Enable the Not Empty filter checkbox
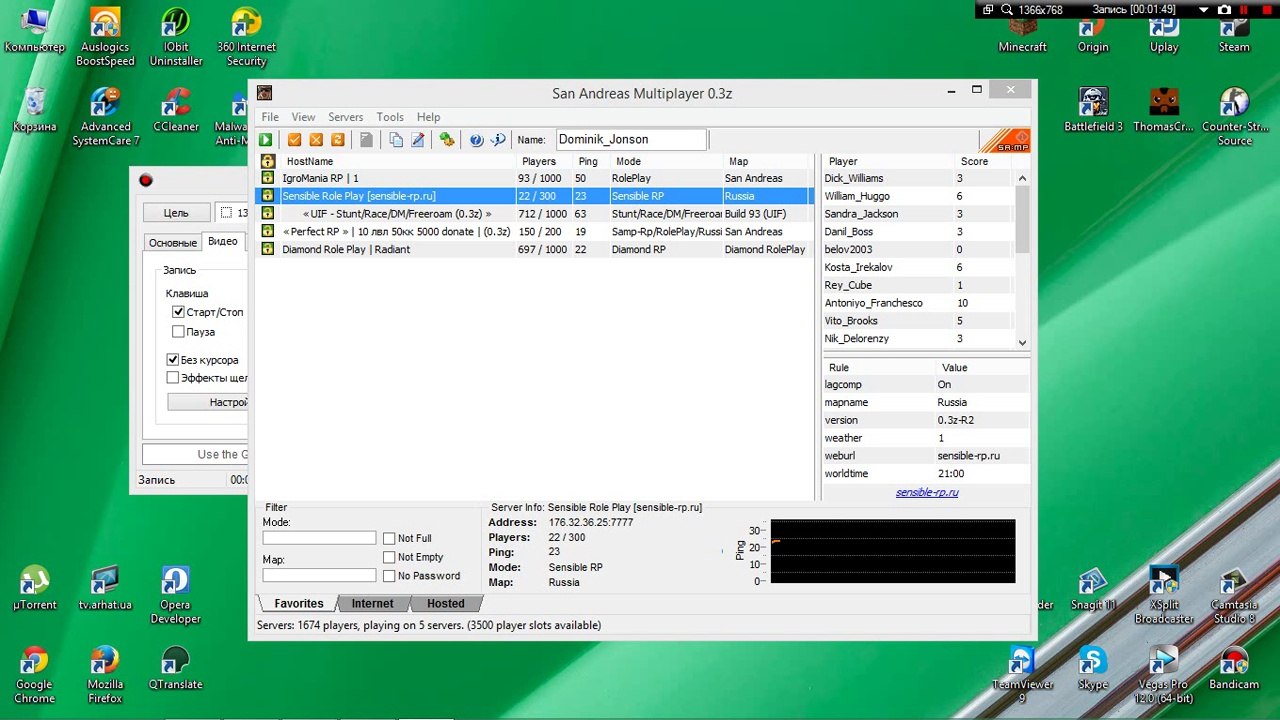The image size is (1280, 720). pos(389,557)
